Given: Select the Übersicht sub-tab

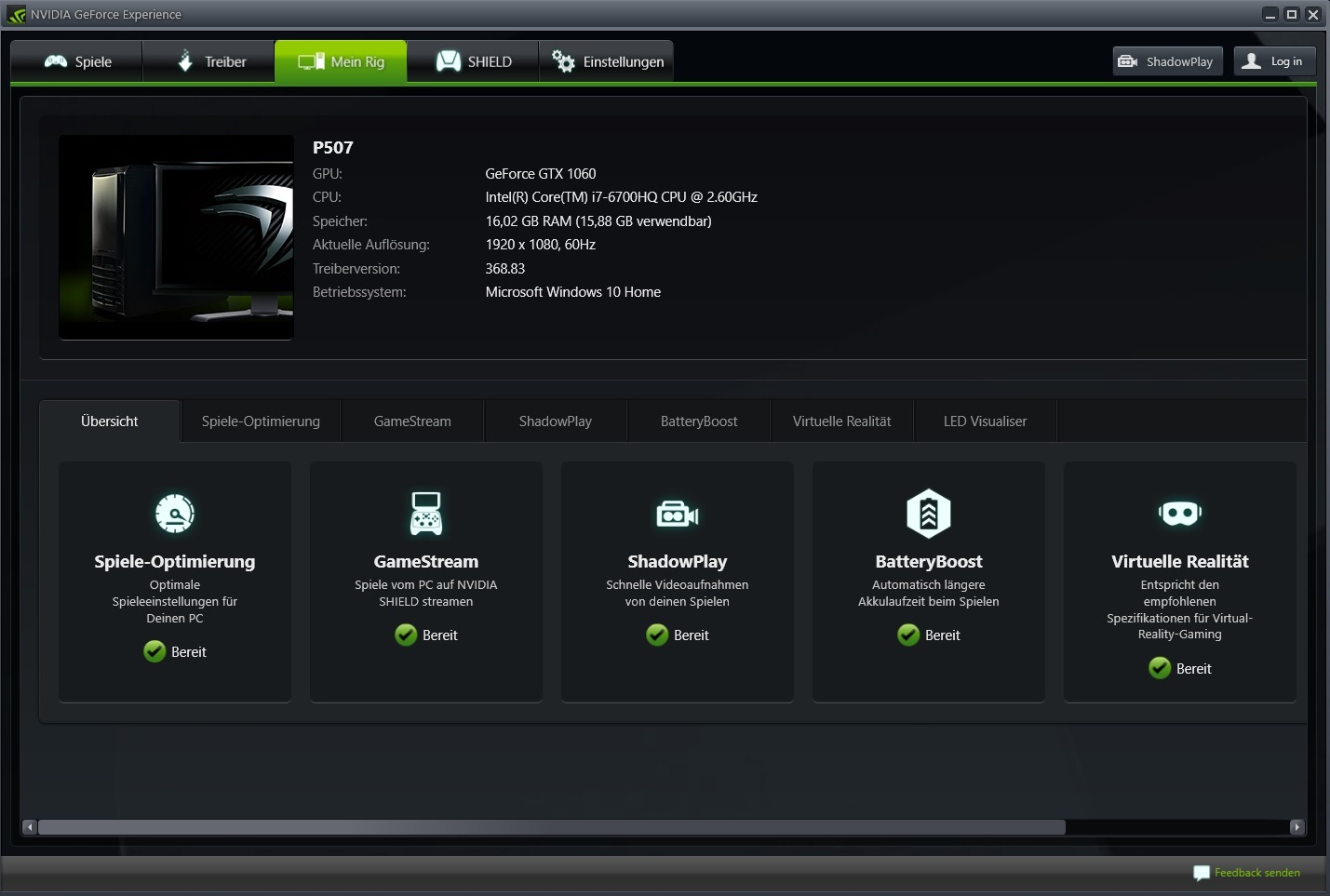Looking at the screenshot, I should coord(110,421).
